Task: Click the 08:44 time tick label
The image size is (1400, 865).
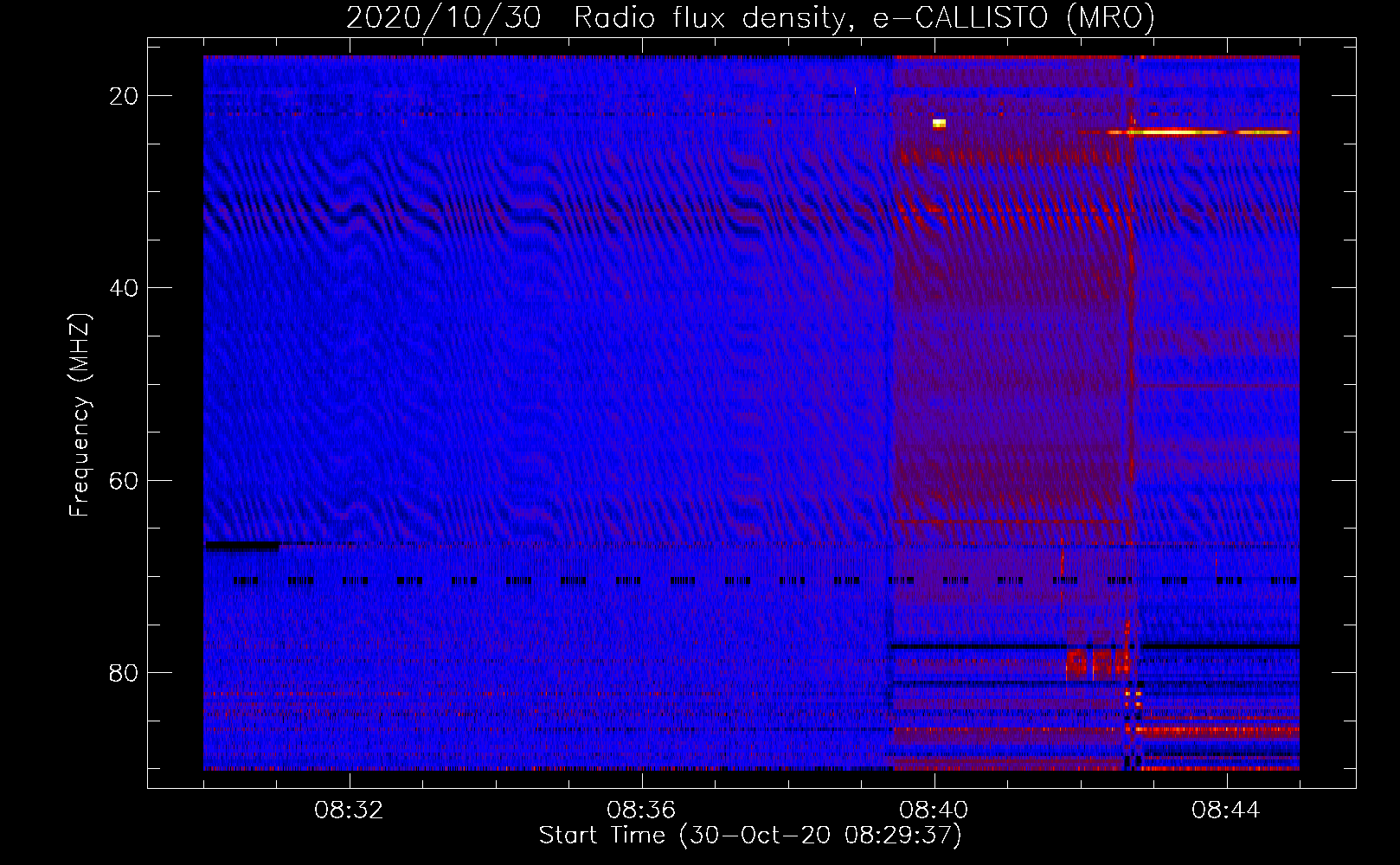Action: pyautogui.click(x=1226, y=811)
